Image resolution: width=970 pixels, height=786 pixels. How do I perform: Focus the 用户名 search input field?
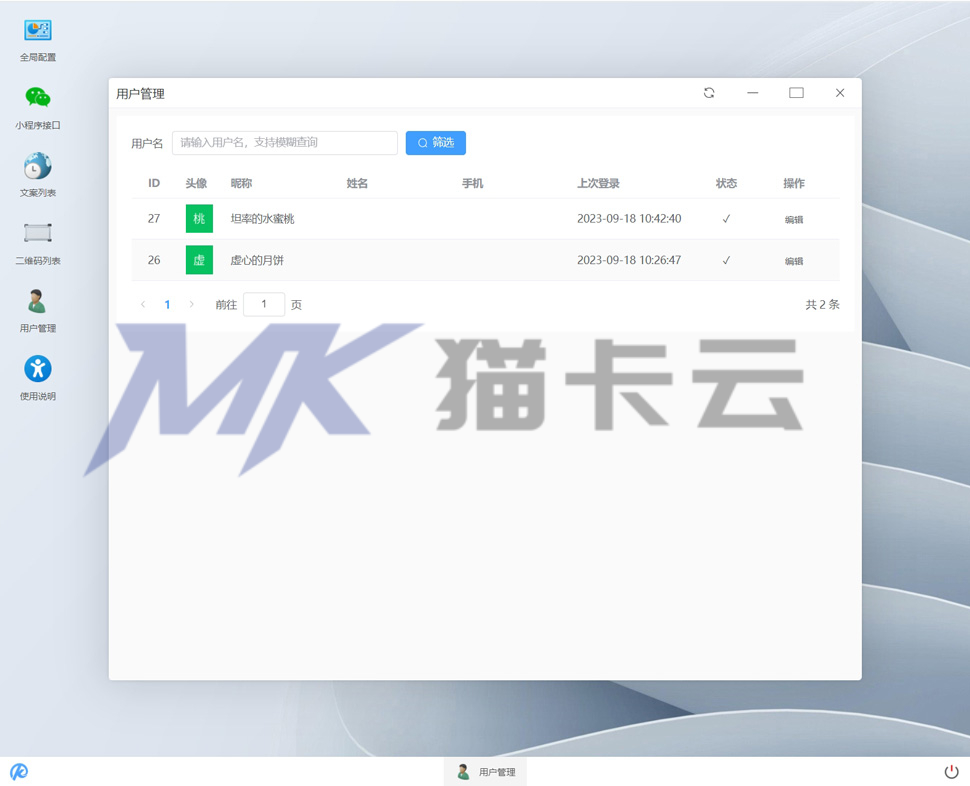pyautogui.click(x=285, y=143)
